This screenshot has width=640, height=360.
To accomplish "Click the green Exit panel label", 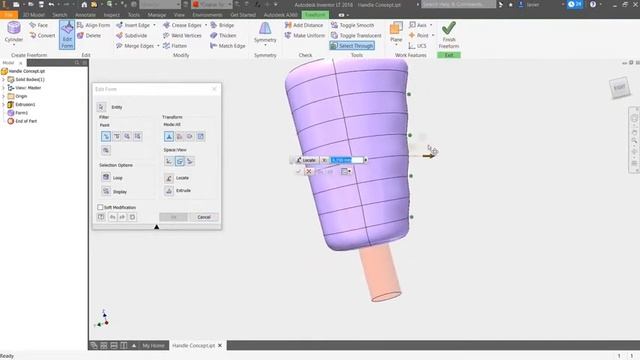I will pyautogui.click(x=449, y=55).
